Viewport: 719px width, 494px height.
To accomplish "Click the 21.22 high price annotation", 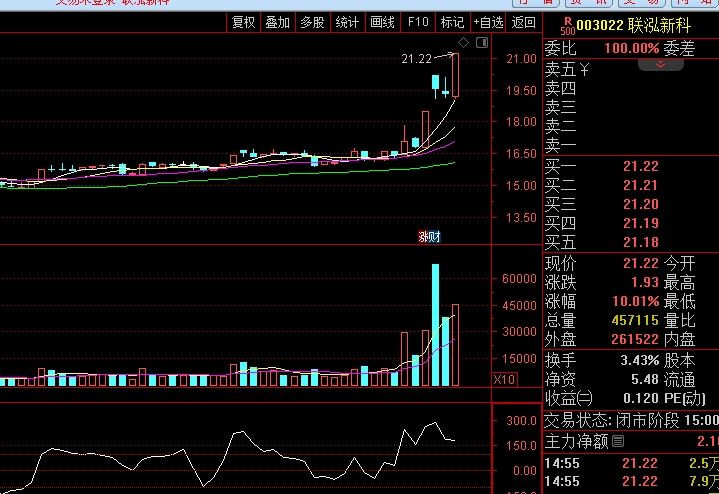I will click(416, 59).
